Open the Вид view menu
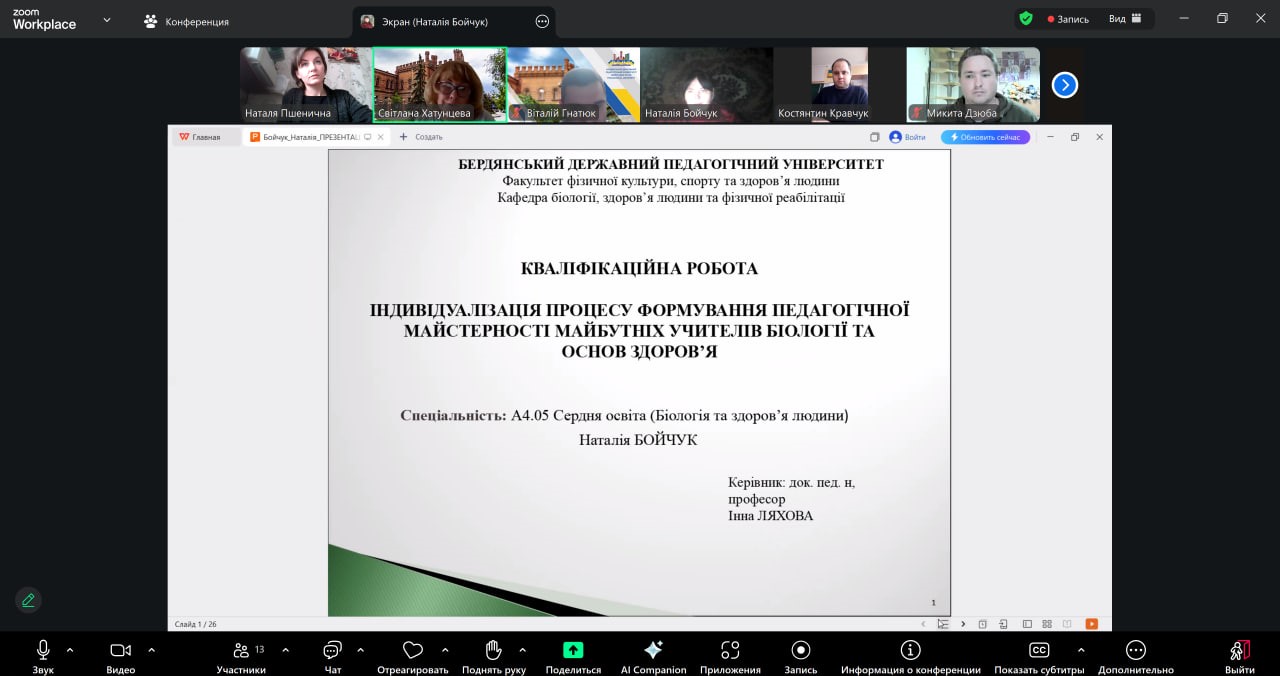This screenshot has width=1280, height=676. tap(1125, 19)
